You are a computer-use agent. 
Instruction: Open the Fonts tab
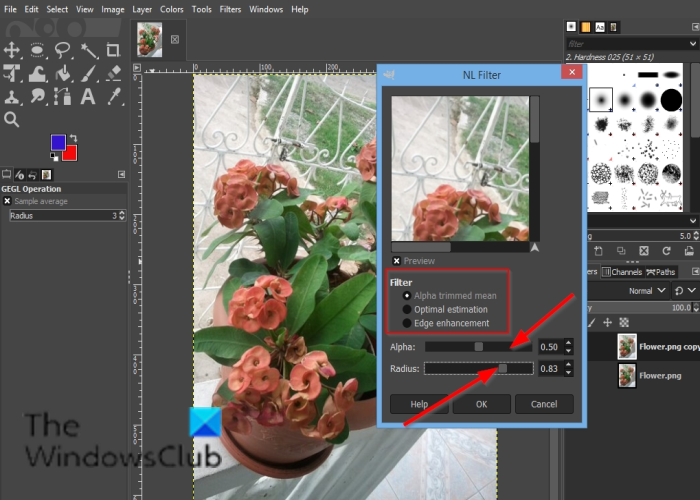tap(600, 27)
